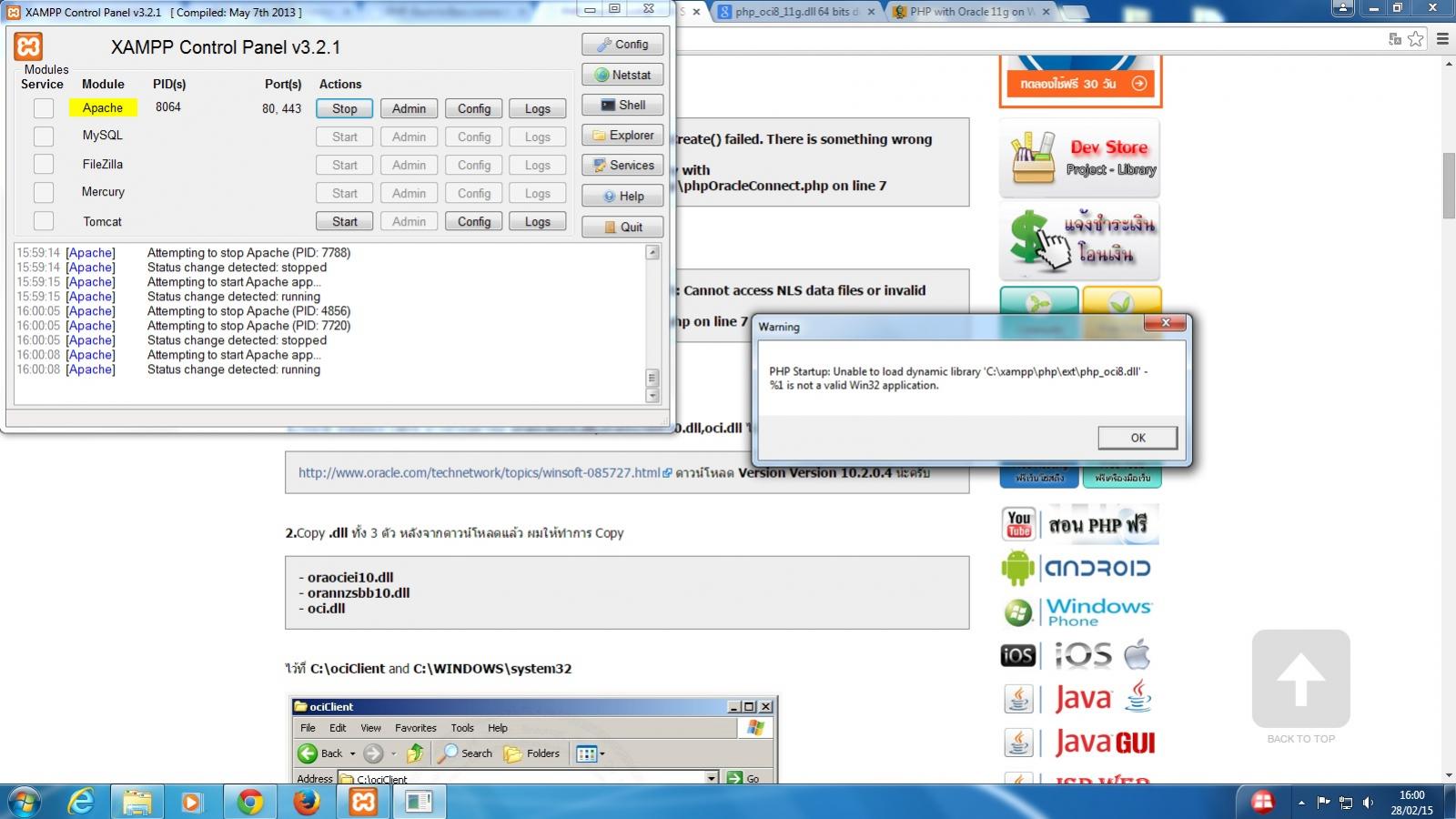Open the iOS section link
The width and height of the screenshot is (1456, 819).
coord(1078,654)
